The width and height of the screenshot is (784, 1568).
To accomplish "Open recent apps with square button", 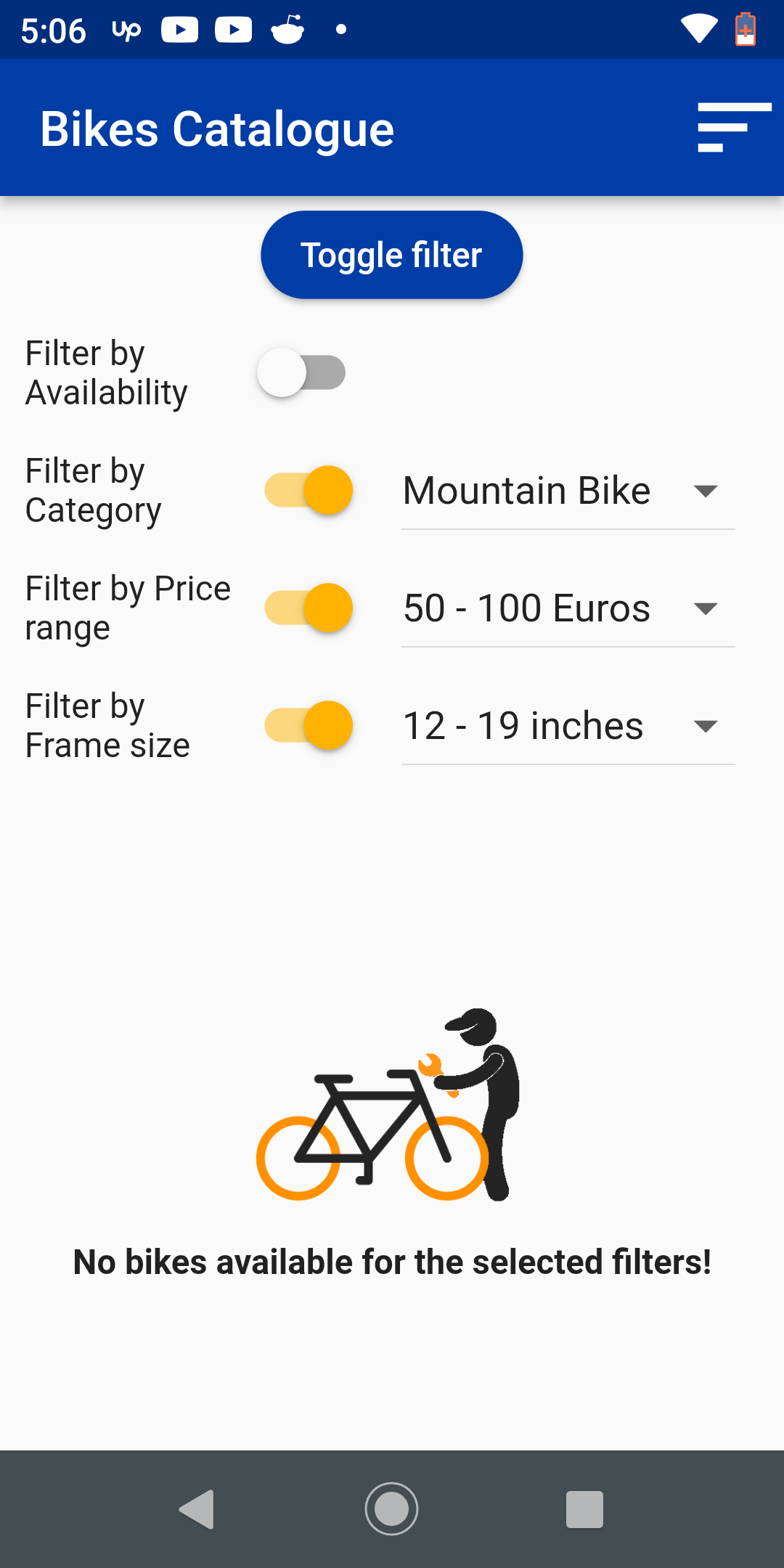I will [x=584, y=1509].
